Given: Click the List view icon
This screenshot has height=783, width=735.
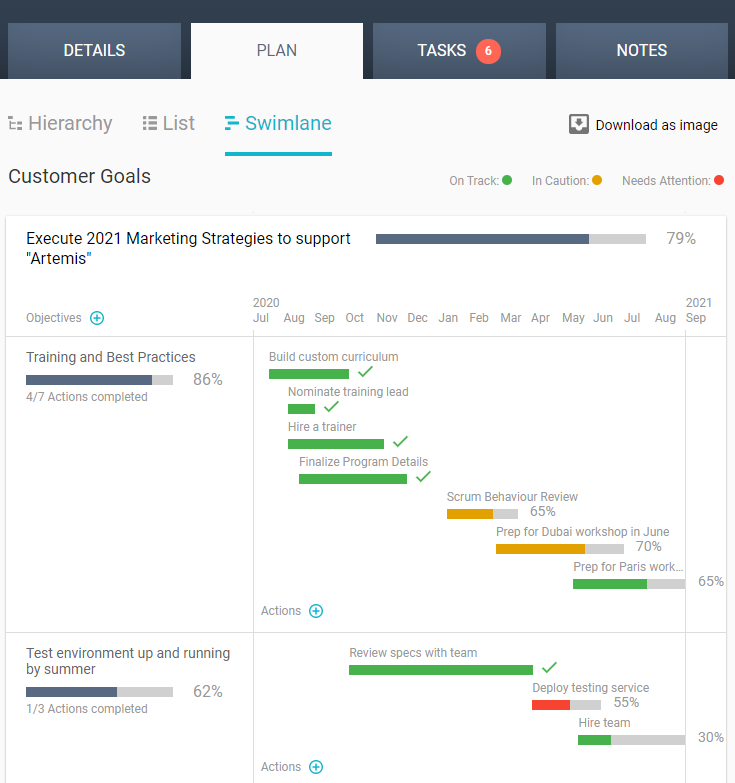Looking at the screenshot, I should point(150,124).
